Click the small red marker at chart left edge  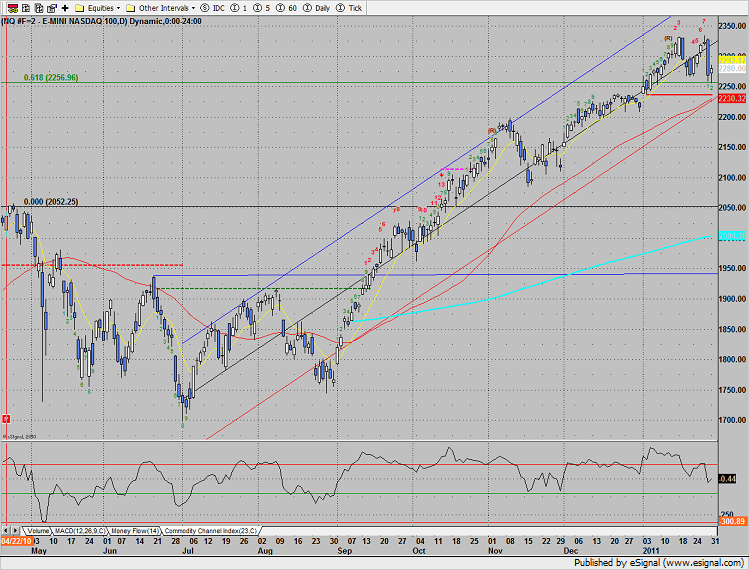tap(6, 419)
